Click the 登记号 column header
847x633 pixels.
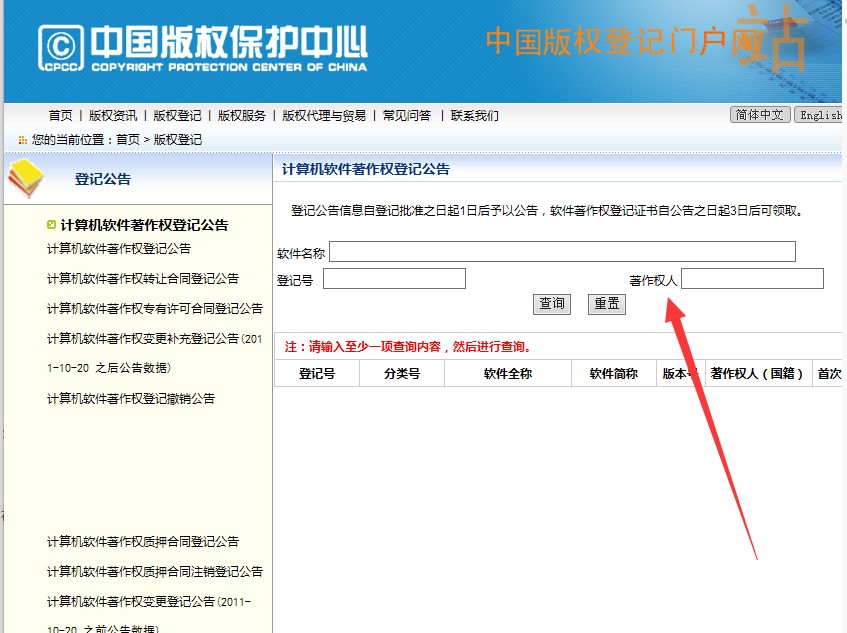pyautogui.click(x=317, y=374)
